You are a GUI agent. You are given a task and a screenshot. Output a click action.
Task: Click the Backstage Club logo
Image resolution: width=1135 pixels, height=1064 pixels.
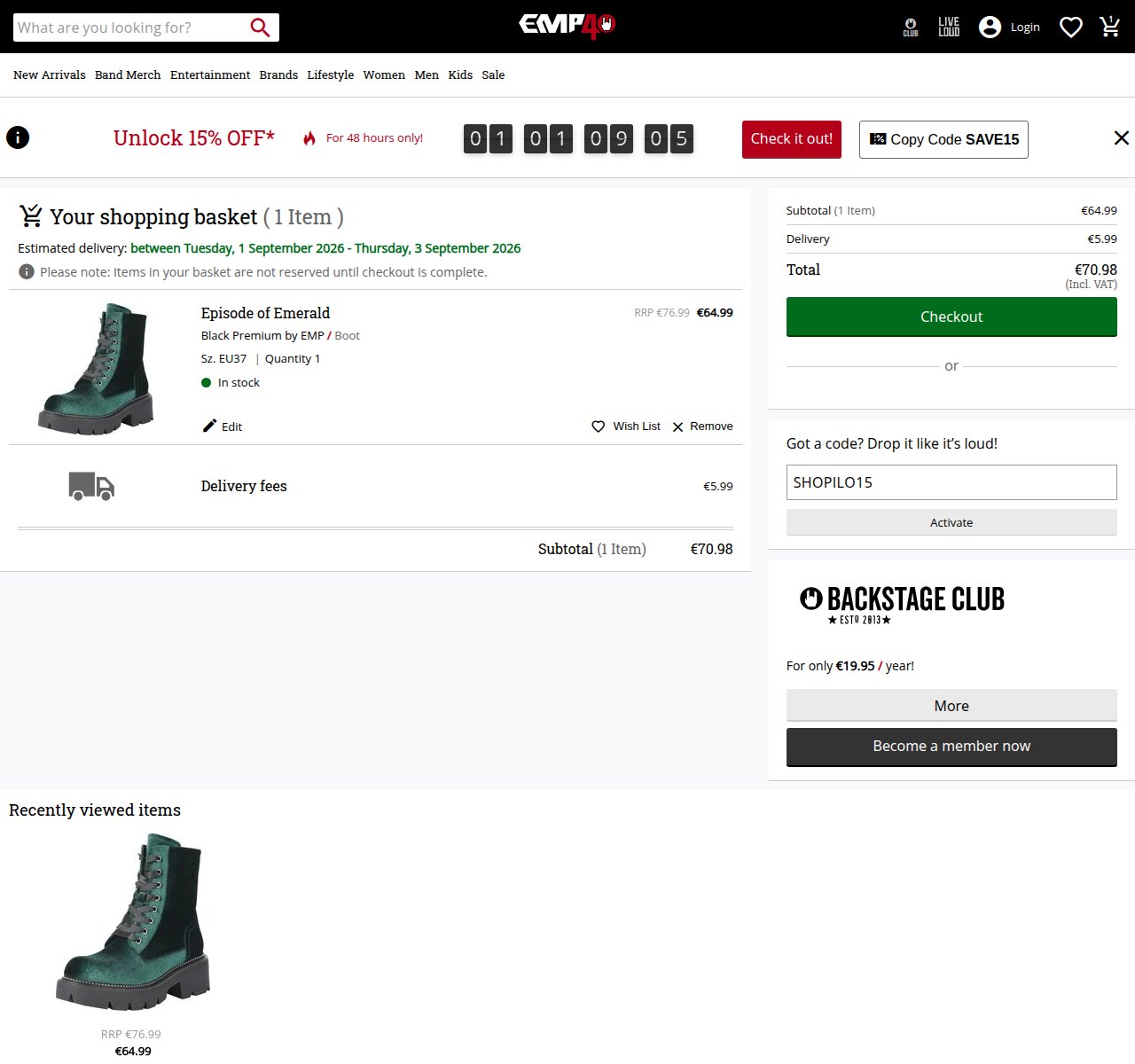pyautogui.click(x=902, y=604)
